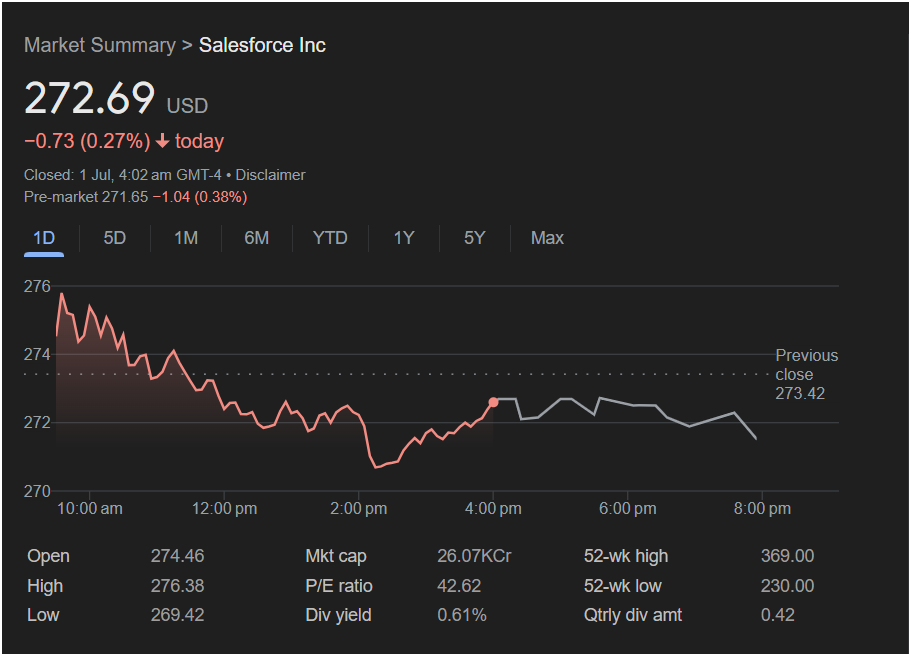Viewport: 911px width, 656px height.
Task: Click the Mkt cap label
Action: click(336, 556)
